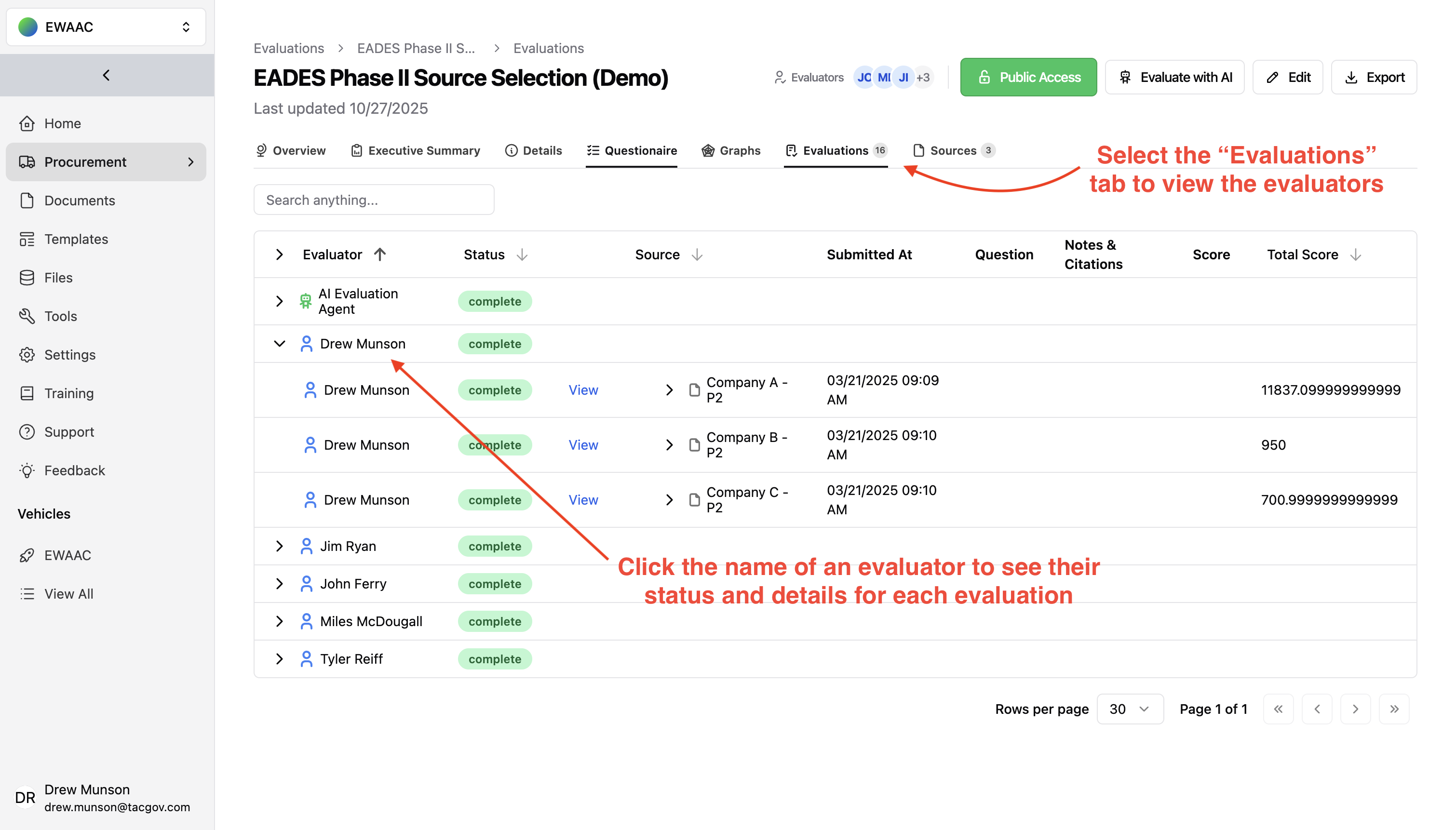Screen dimensions: 1456x830
Task: Click the Home icon in sidebar
Action: tap(27, 123)
